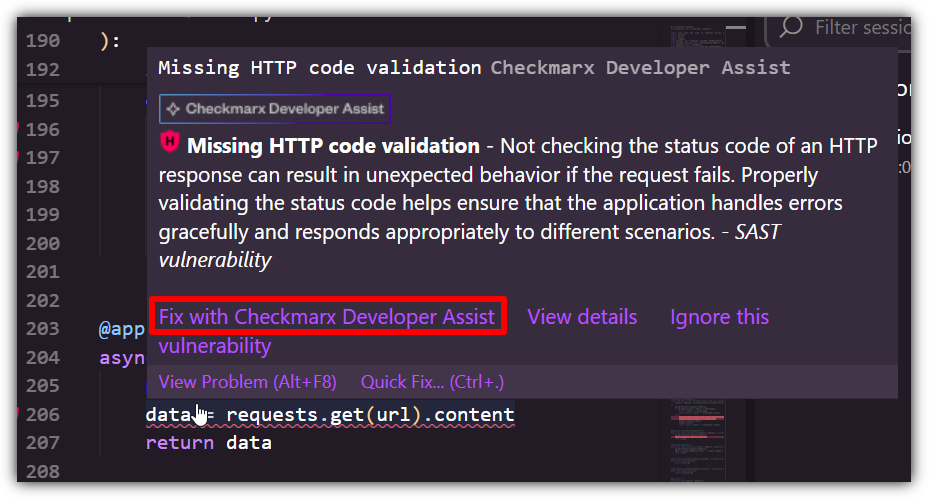This screenshot has height=500, width=929.
Task: Click line number 206 in gutter
Action: [x=43, y=414]
